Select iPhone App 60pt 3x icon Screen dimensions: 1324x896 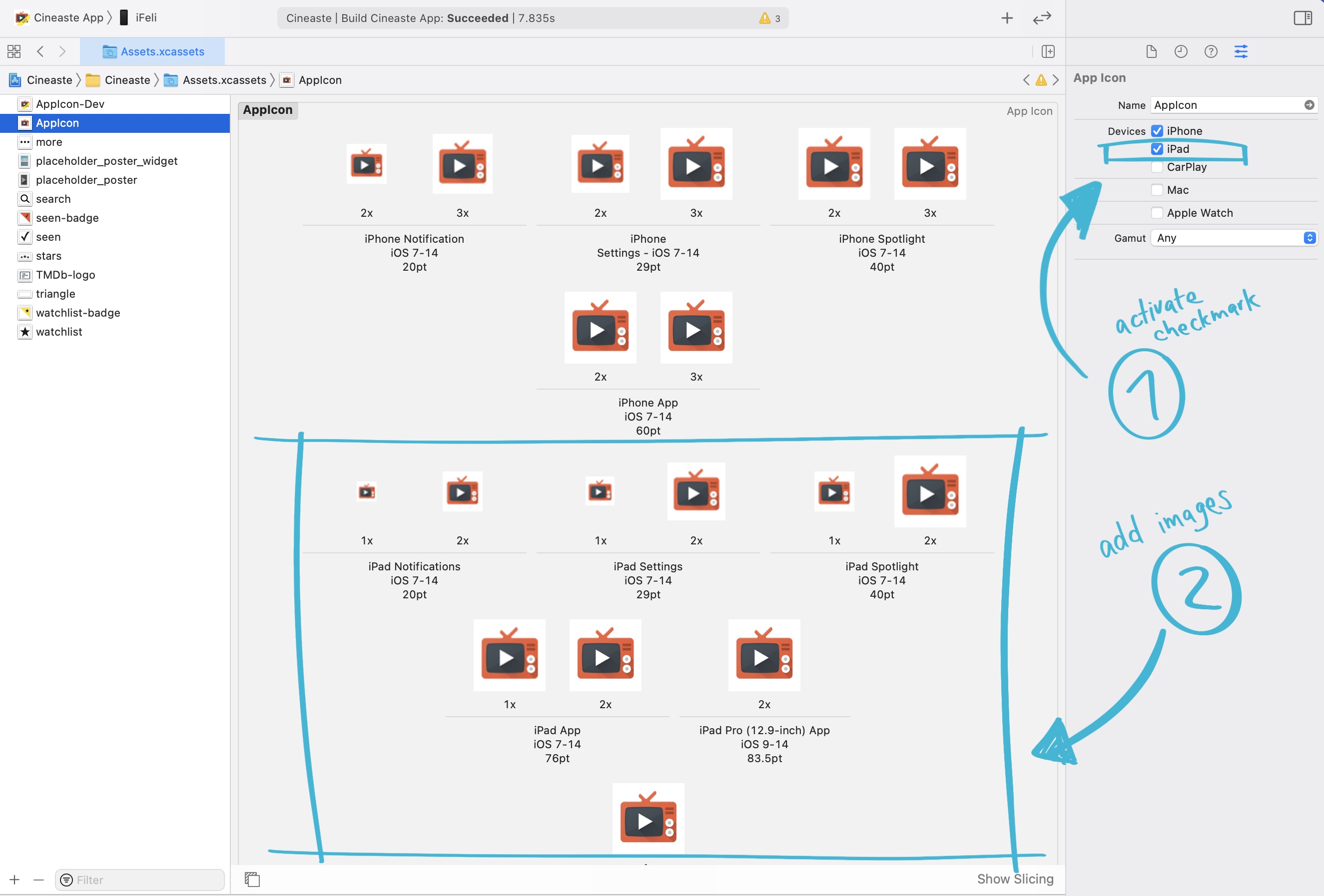click(x=696, y=328)
